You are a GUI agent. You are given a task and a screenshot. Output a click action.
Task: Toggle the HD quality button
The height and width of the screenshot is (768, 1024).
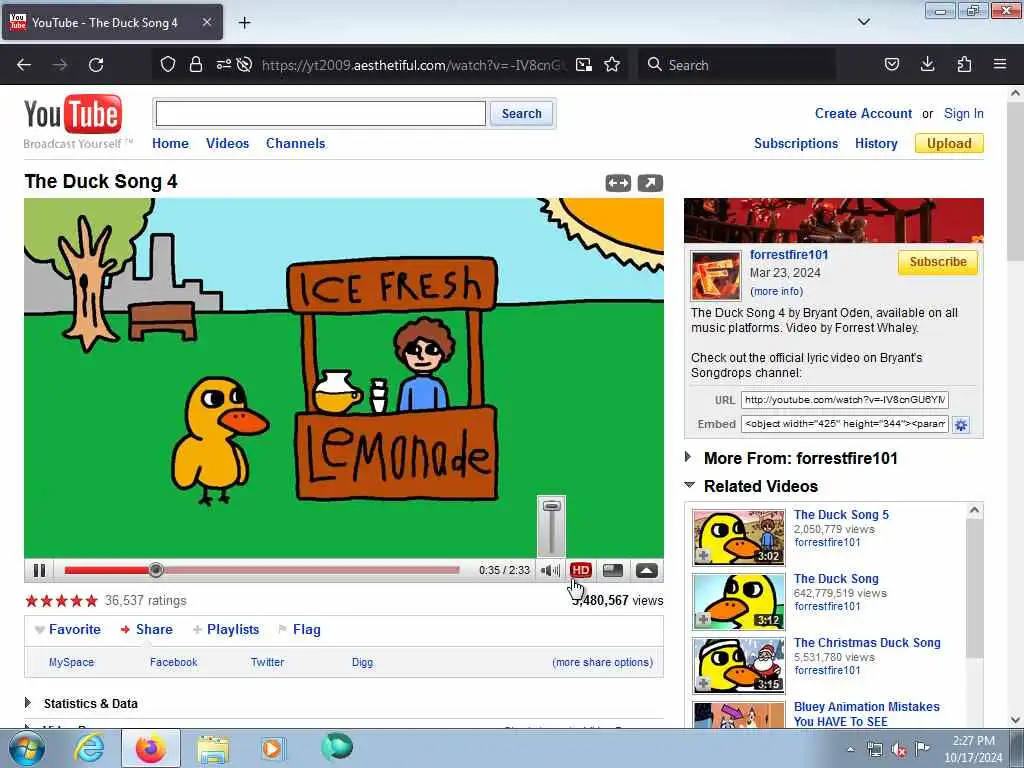pos(581,570)
